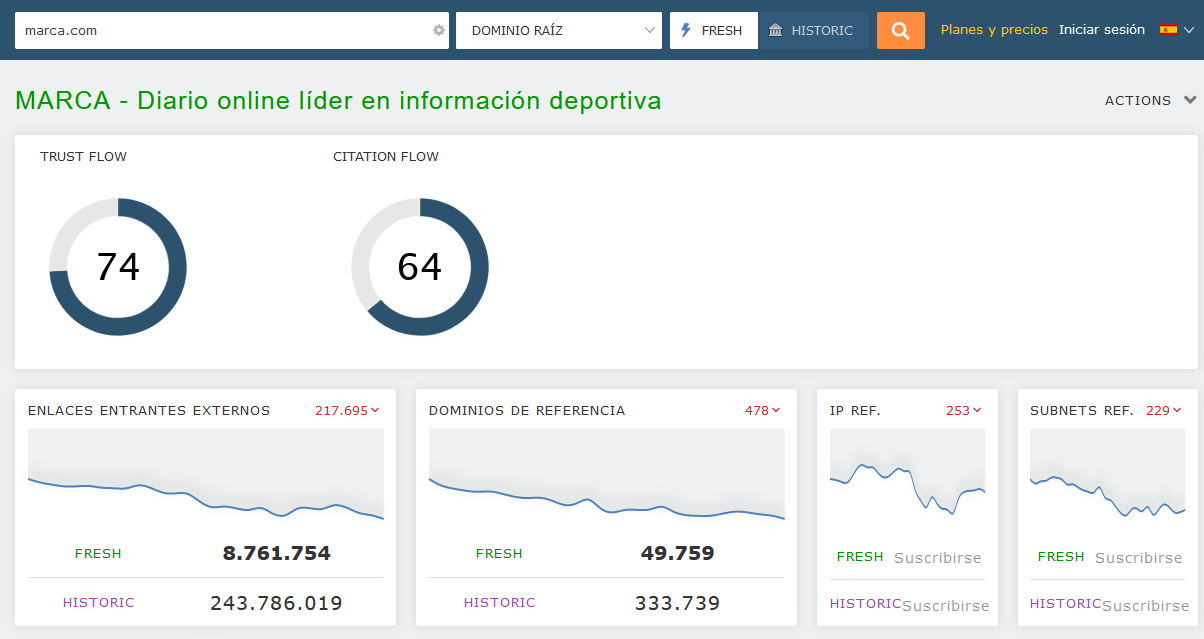Screen dimensions: 1204x639
Task: Click Suscribirse next to IP Ref Historic
Action: (x=945, y=605)
